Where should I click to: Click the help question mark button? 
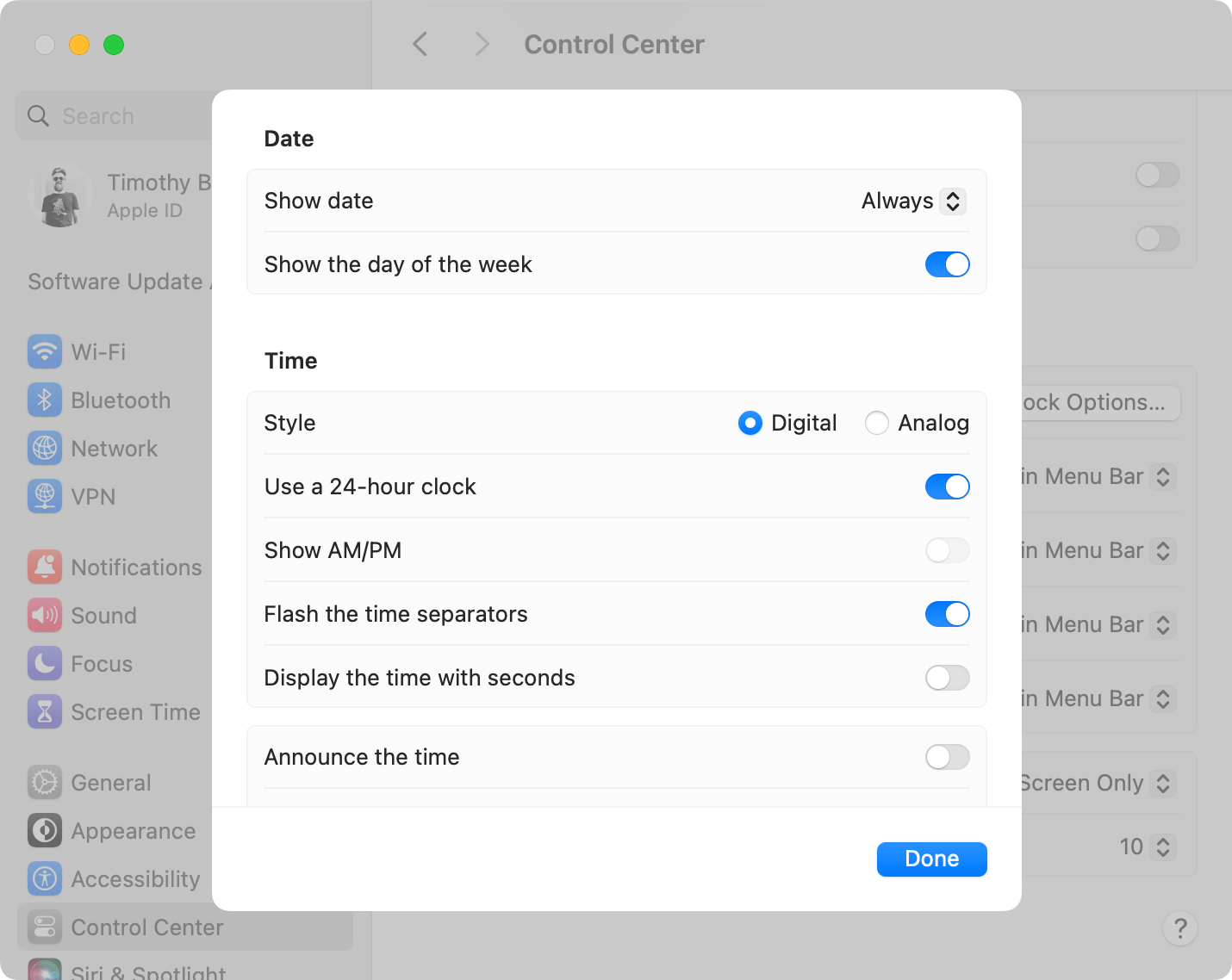pyautogui.click(x=1180, y=929)
